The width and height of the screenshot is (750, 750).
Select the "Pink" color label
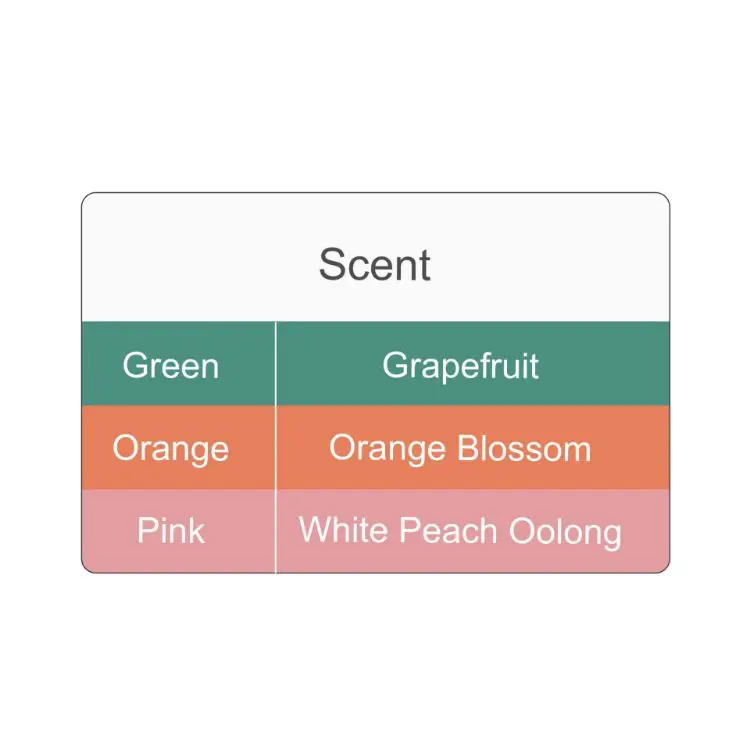tap(170, 530)
